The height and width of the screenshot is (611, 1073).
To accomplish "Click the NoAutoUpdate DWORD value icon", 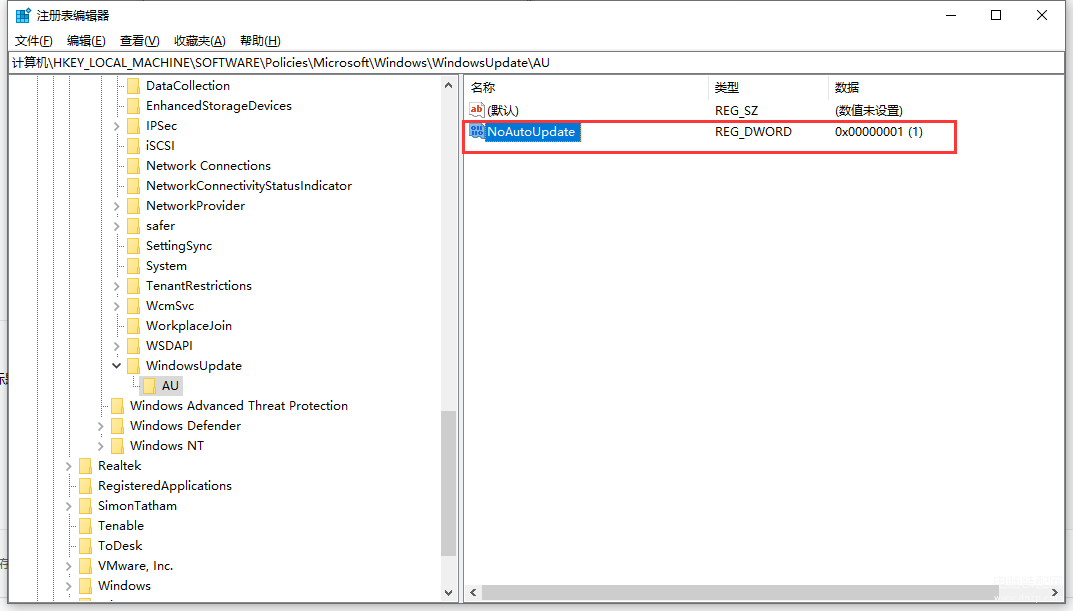I will [x=477, y=131].
